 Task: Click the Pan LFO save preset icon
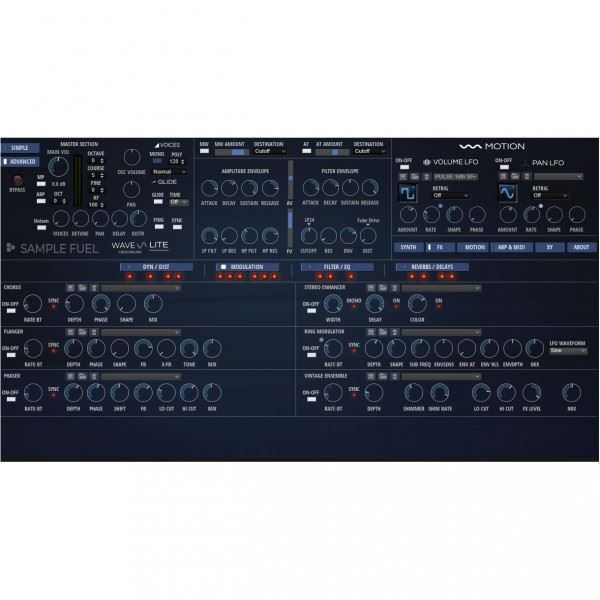coord(503,176)
